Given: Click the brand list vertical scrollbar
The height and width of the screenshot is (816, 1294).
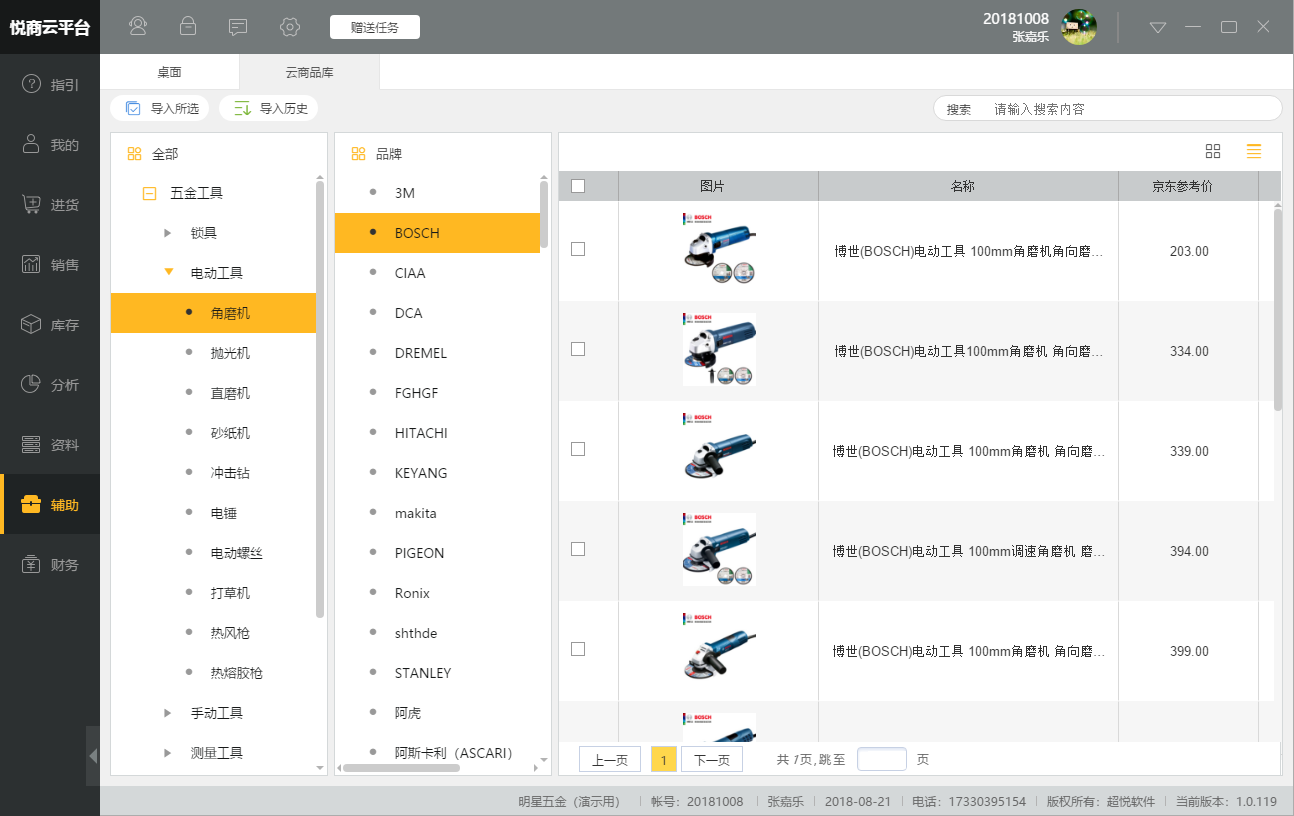Looking at the screenshot, I should 544,213.
